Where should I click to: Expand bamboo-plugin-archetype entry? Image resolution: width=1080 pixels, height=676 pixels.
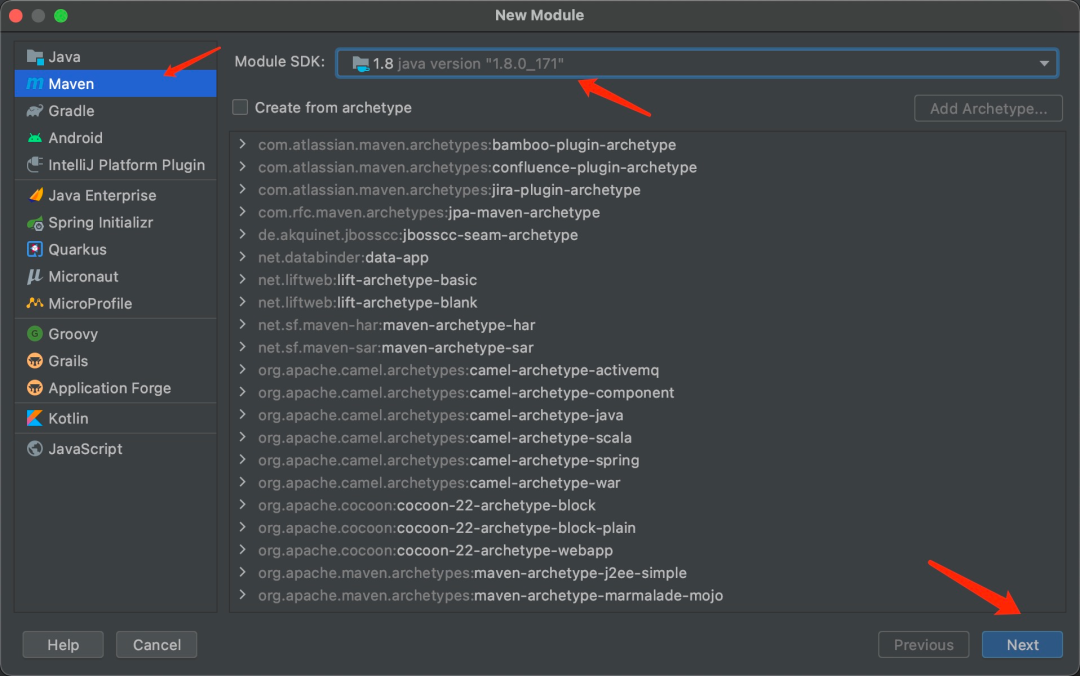click(242, 144)
